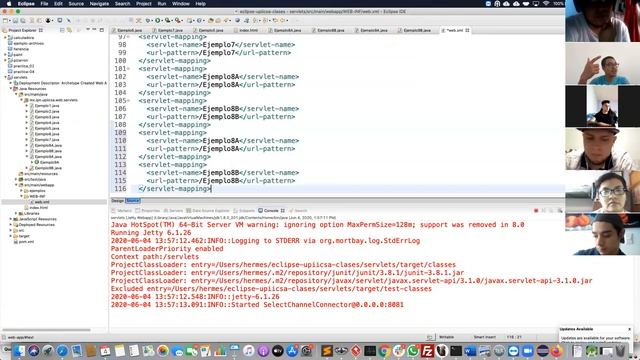Screen dimensions: 640x360
Task: Open the Eclipse icon in the Dock
Action: tap(542, 351)
